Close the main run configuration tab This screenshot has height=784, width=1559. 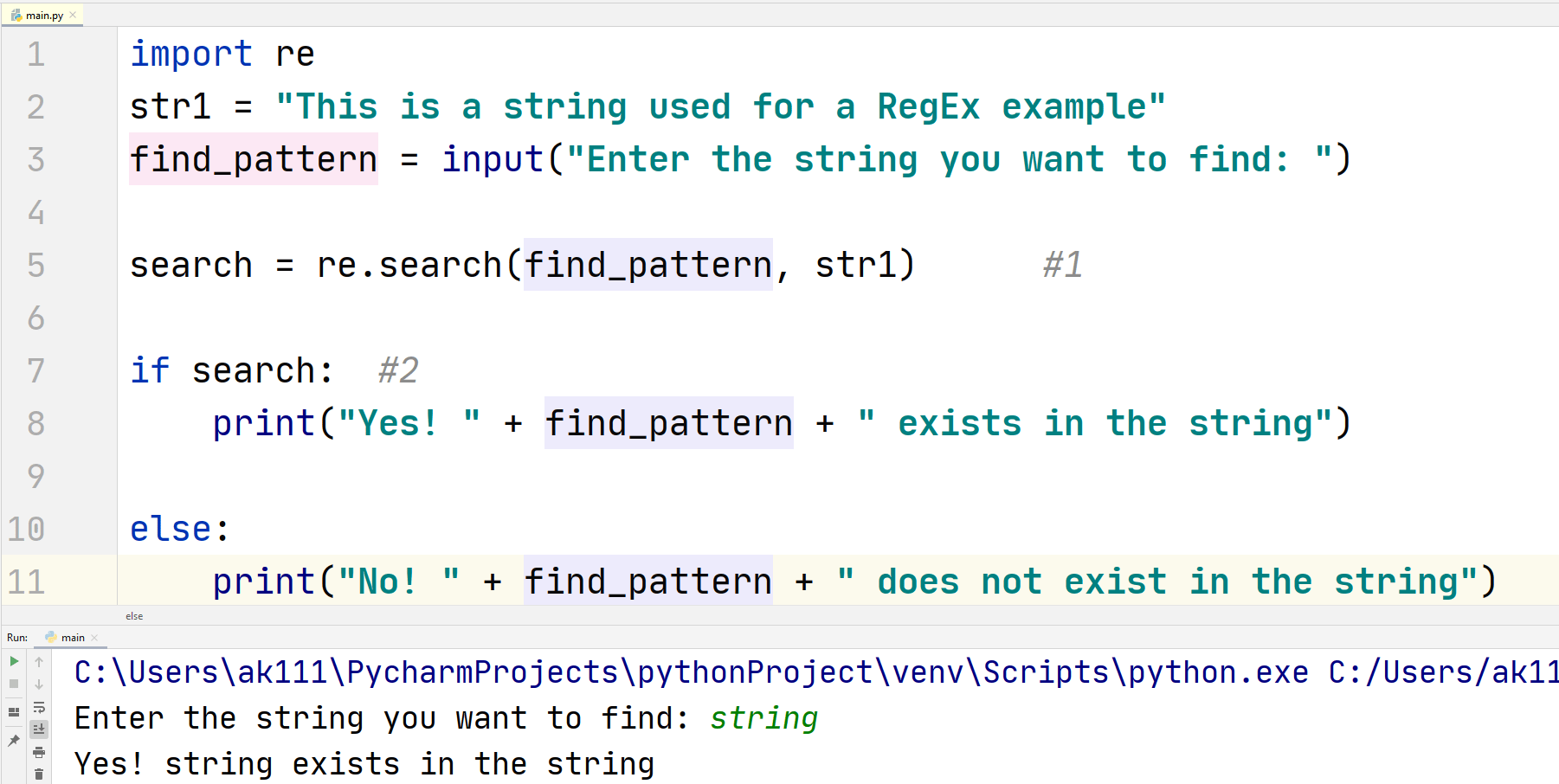[x=94, y=638]
